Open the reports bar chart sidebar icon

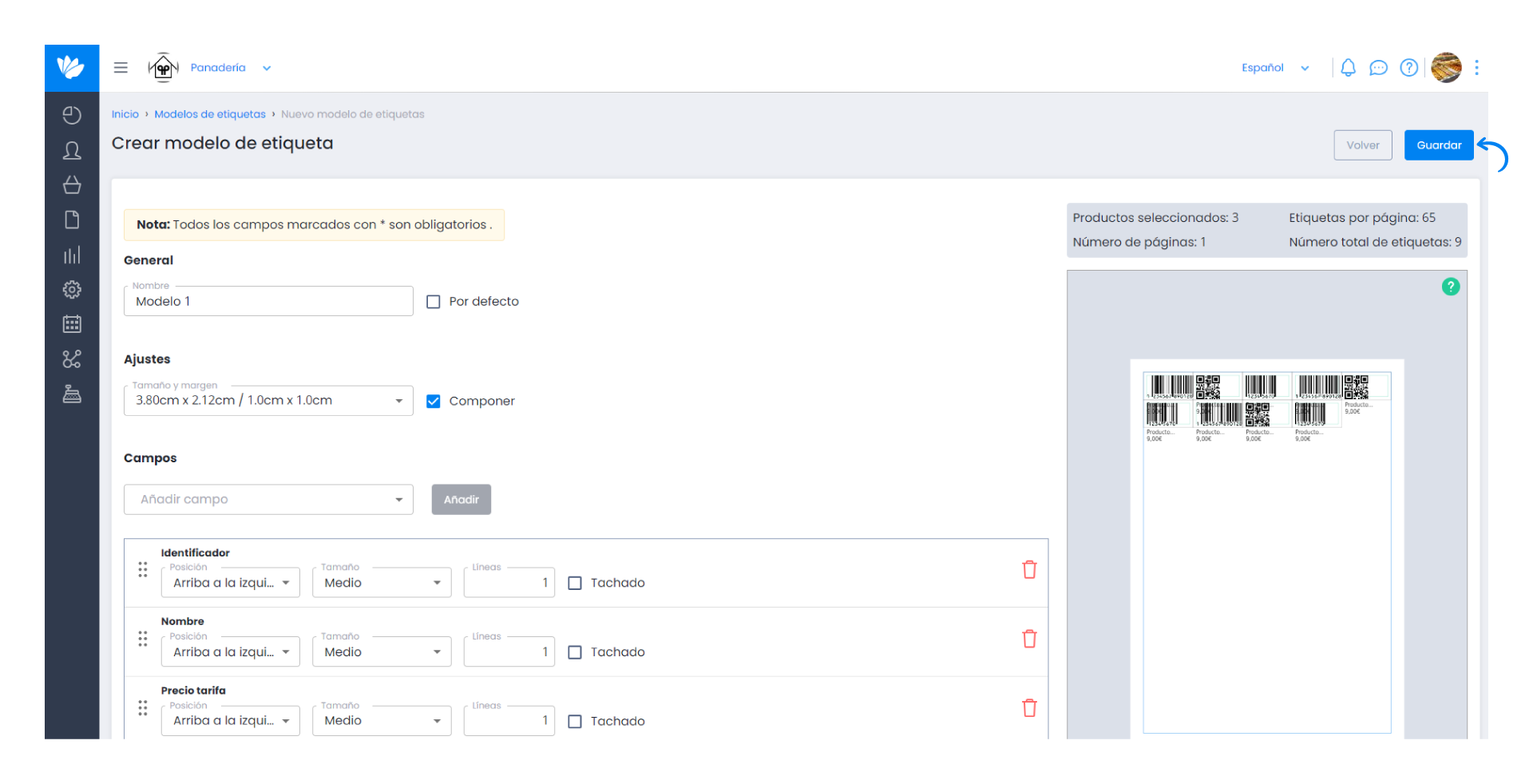[72, 255]
